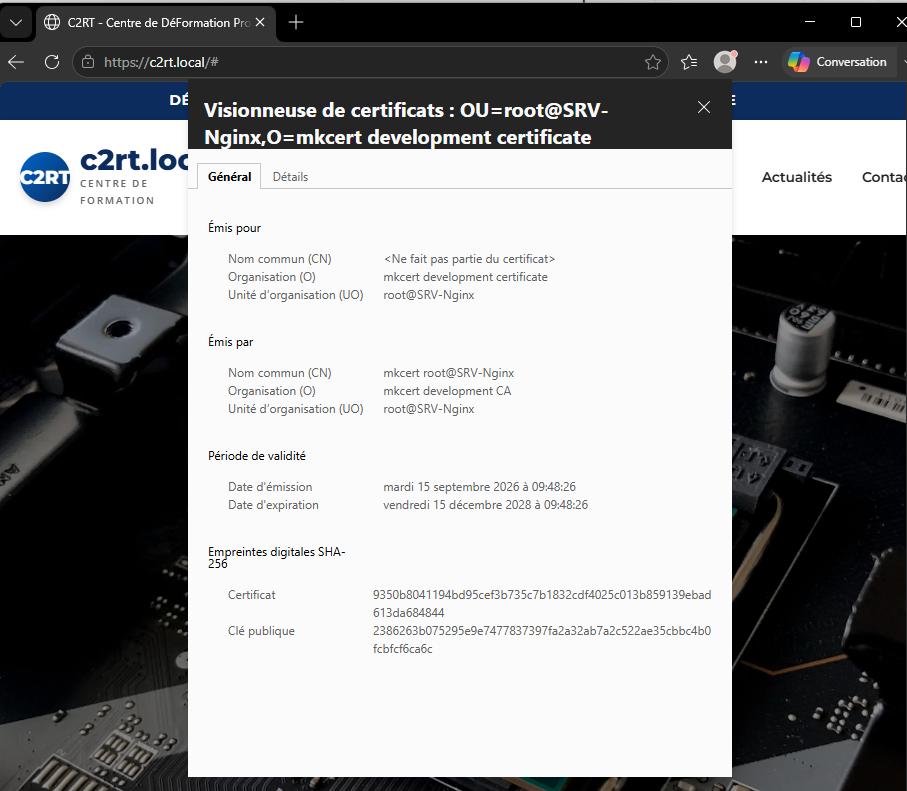Open the browser settings and more menu
This screenshot has height=791, width=907.
click(761, 62)
